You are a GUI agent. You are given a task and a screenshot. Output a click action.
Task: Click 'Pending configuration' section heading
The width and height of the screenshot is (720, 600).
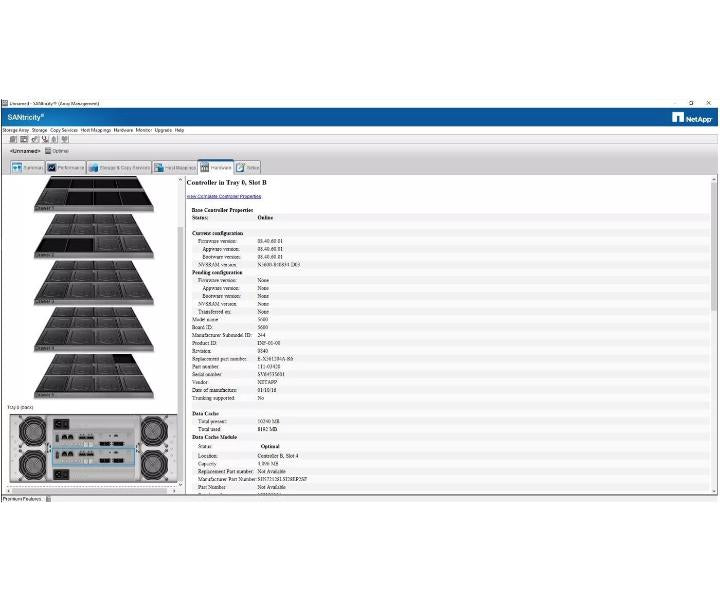coord(217,272)
